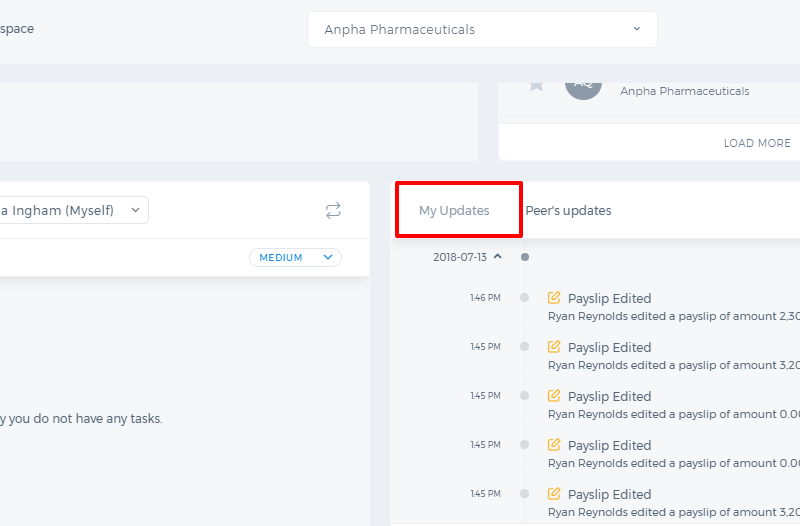Open the MEDIUM priority dropdown

tap(295, 257)
